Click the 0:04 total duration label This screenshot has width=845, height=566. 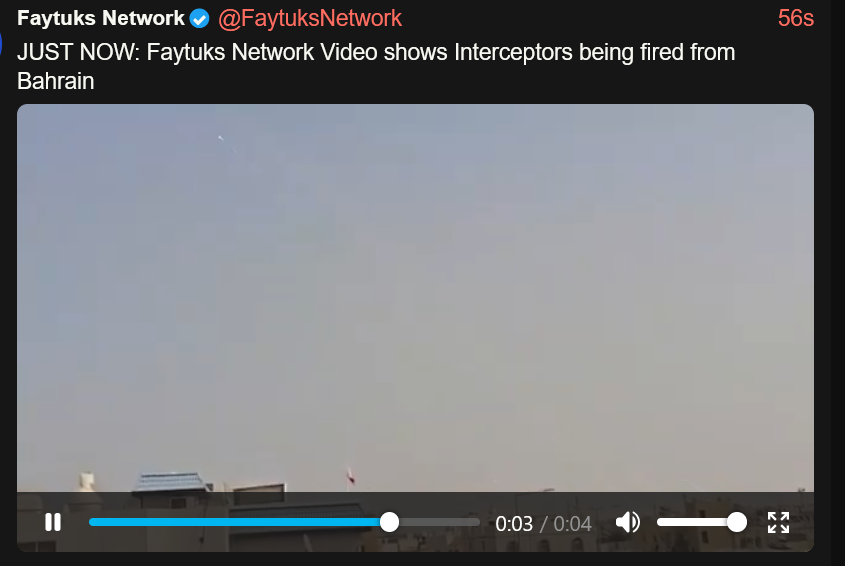(x=572, y=523)
